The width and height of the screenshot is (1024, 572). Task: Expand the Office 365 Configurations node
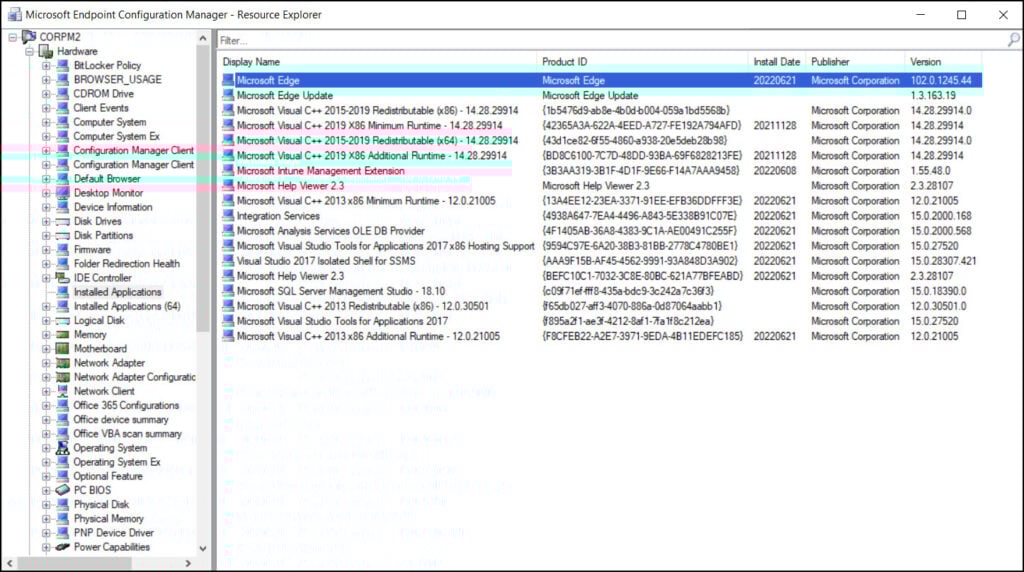point(46,405)
